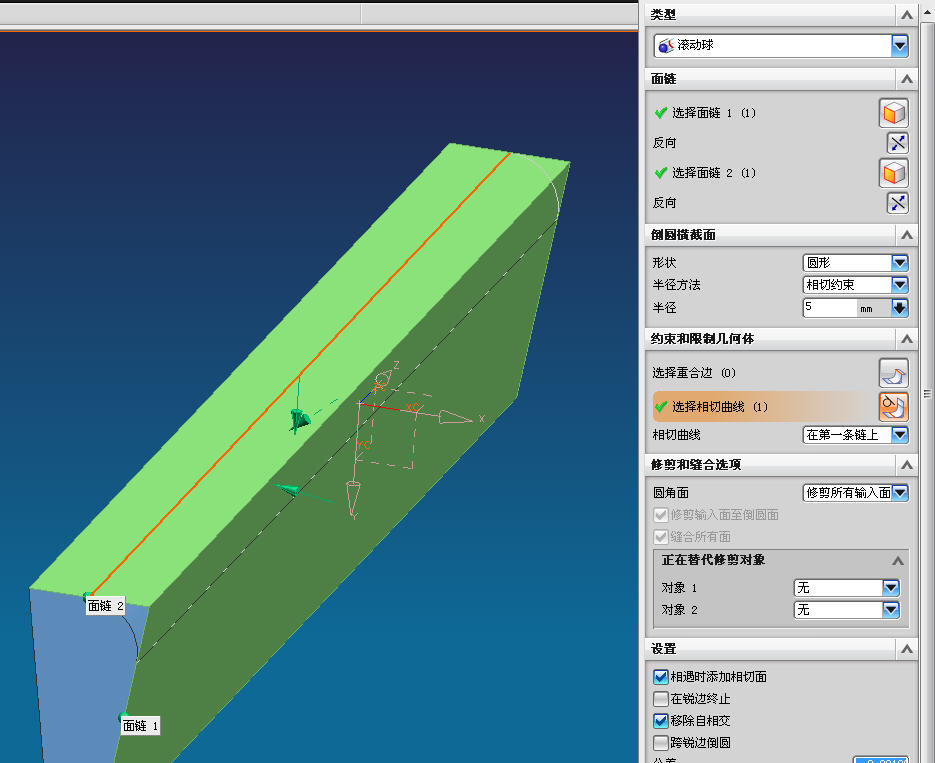
Task: Open the 对象 2 dropdown
Action: (x=890, y=610)
